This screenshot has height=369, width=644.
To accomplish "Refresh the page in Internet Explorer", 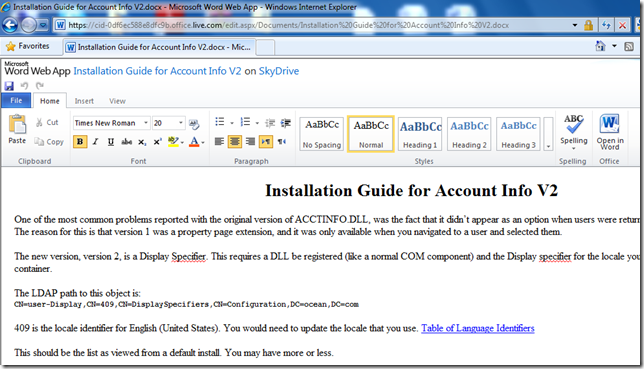I will 606,25.
